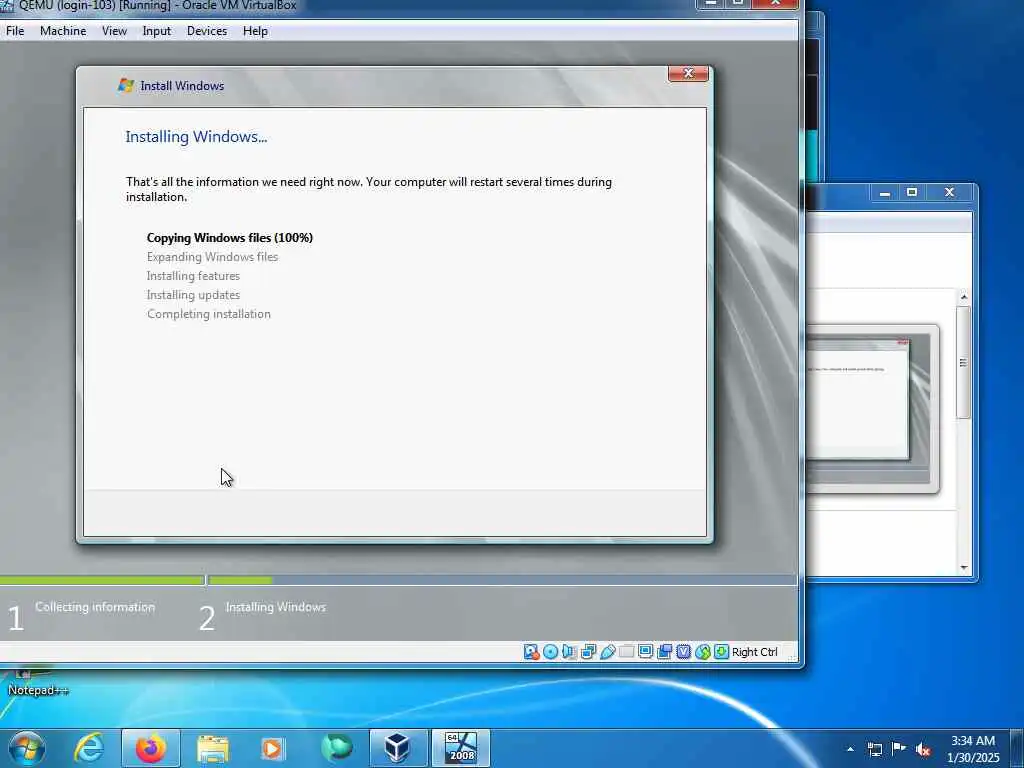1024x768 pixels.
Task: Click the 'Collecting information' progress segment
Action: point(102,580)
